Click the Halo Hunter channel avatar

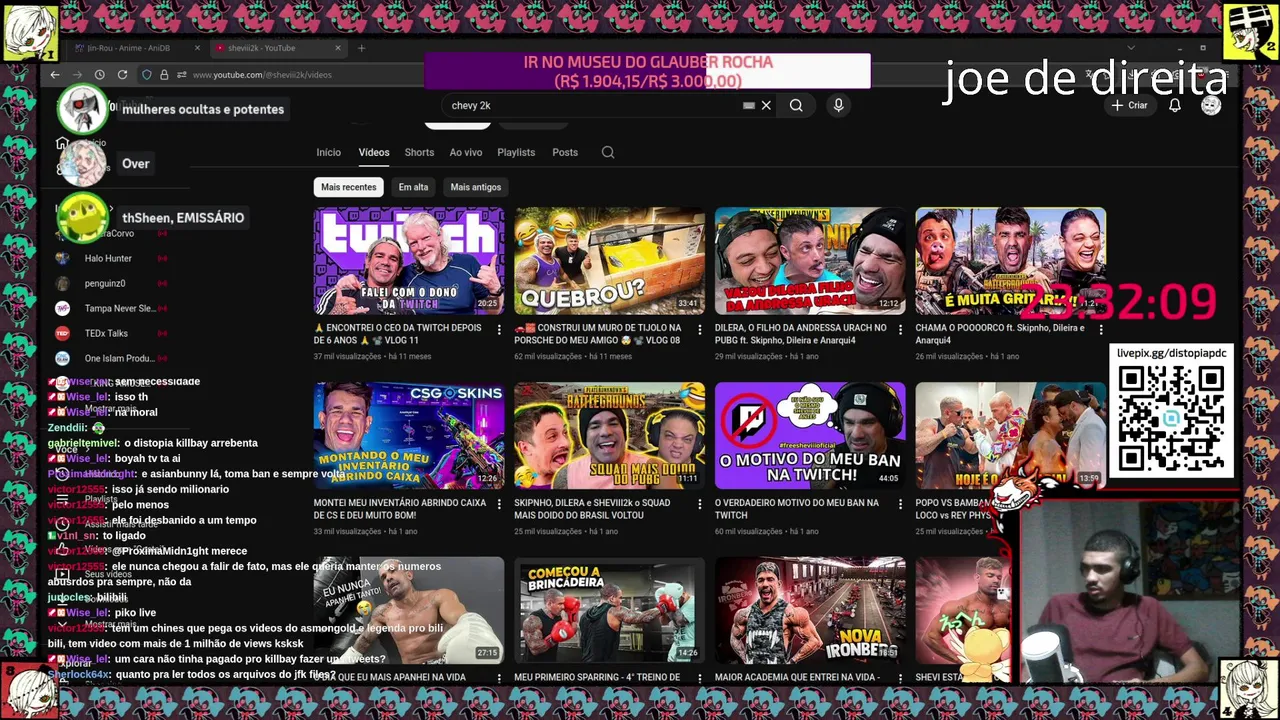tap(62, 259)
